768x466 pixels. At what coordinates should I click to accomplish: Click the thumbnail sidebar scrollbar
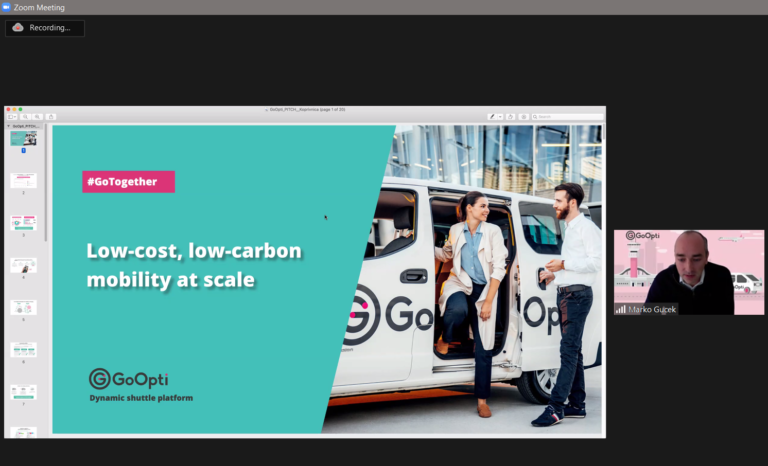46,182
